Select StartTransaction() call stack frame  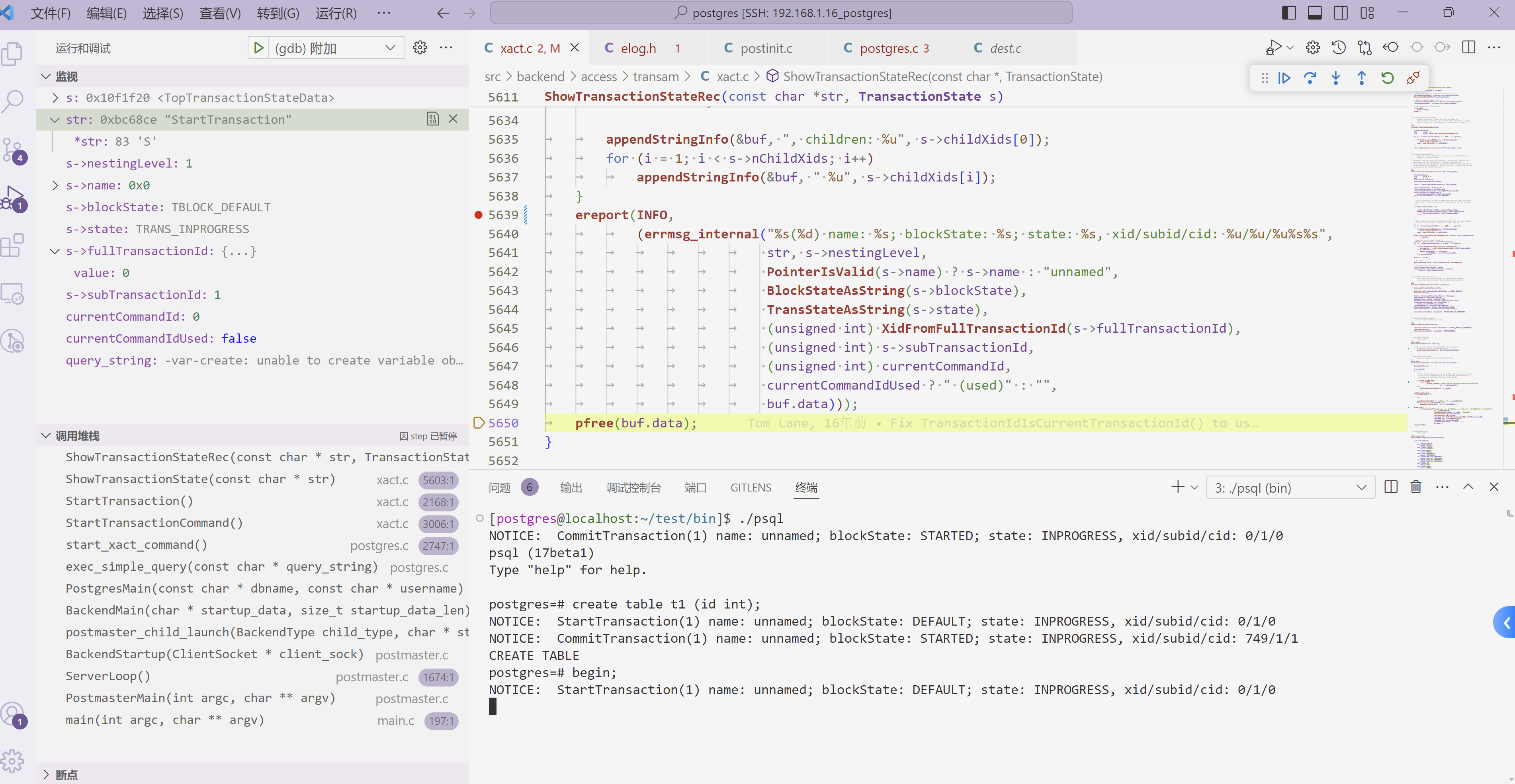coord(252,501)
